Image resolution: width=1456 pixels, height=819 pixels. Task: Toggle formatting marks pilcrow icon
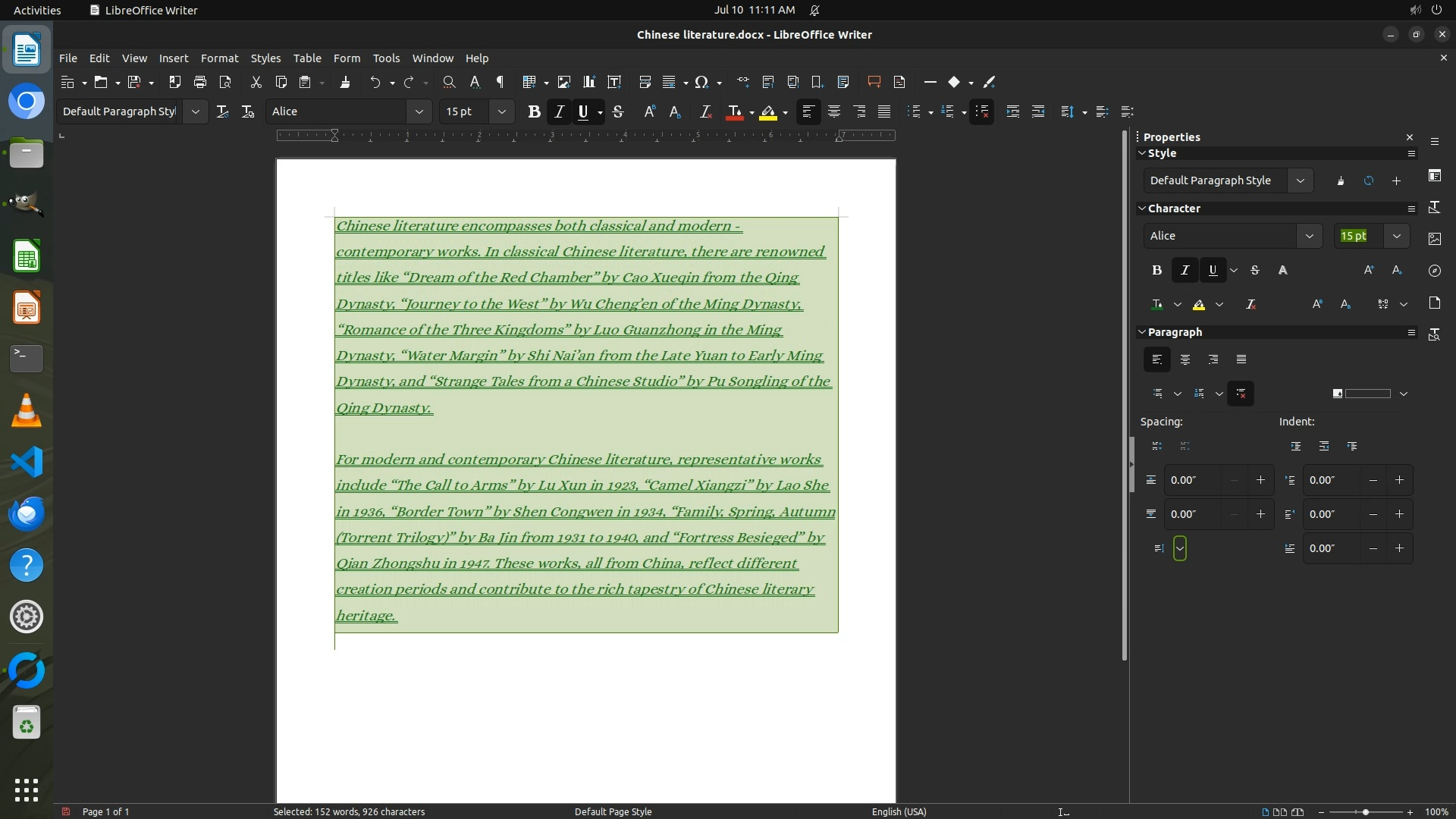pyautogui.click(x=500, y=82)
